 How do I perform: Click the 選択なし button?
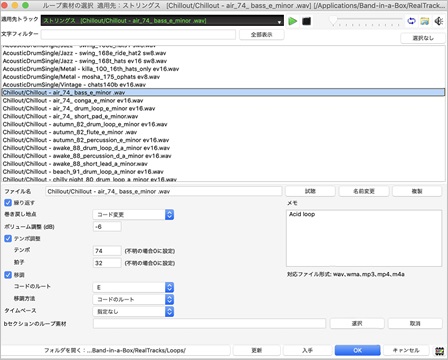click(423, 38)
